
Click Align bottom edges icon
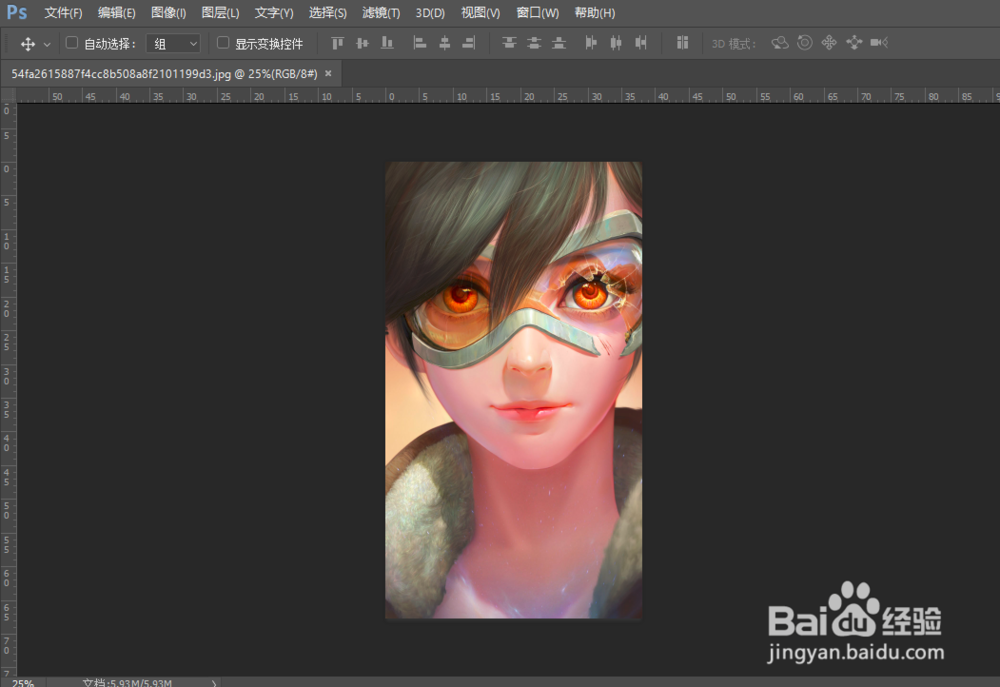coord(387,43)
